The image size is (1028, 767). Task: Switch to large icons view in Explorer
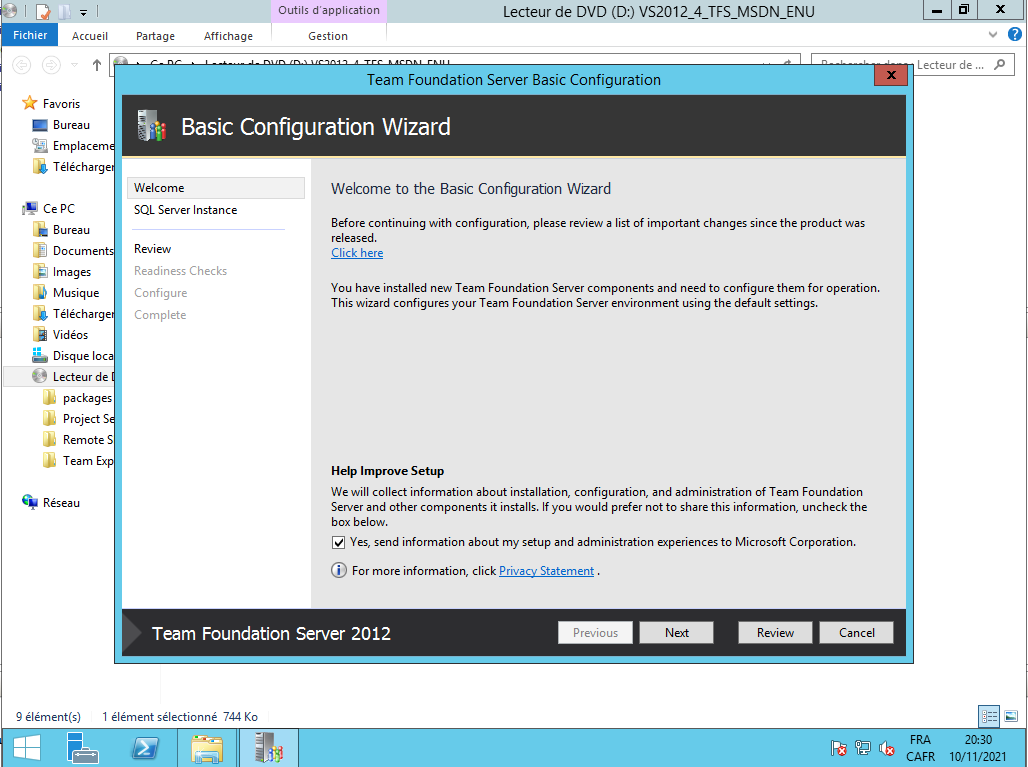pos(1009,716)
